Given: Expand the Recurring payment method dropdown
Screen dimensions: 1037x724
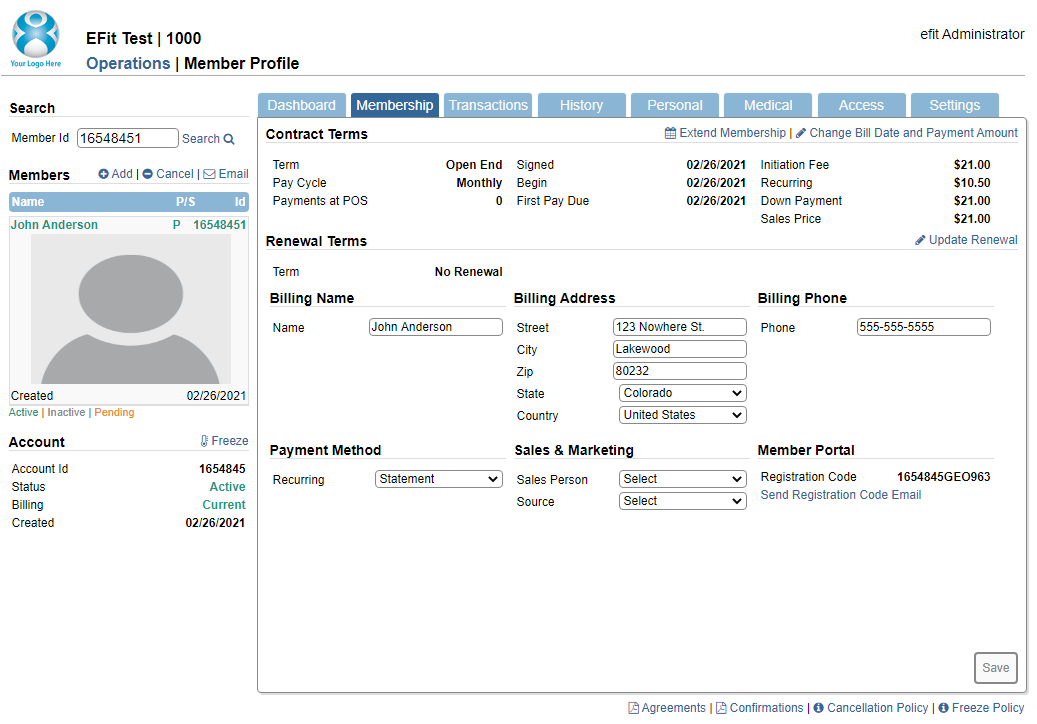Looking at the screenshot, I should point(438,479).
